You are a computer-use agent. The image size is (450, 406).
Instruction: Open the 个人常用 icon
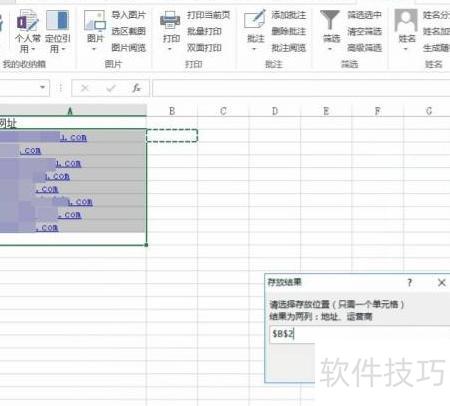coord(28,20)
